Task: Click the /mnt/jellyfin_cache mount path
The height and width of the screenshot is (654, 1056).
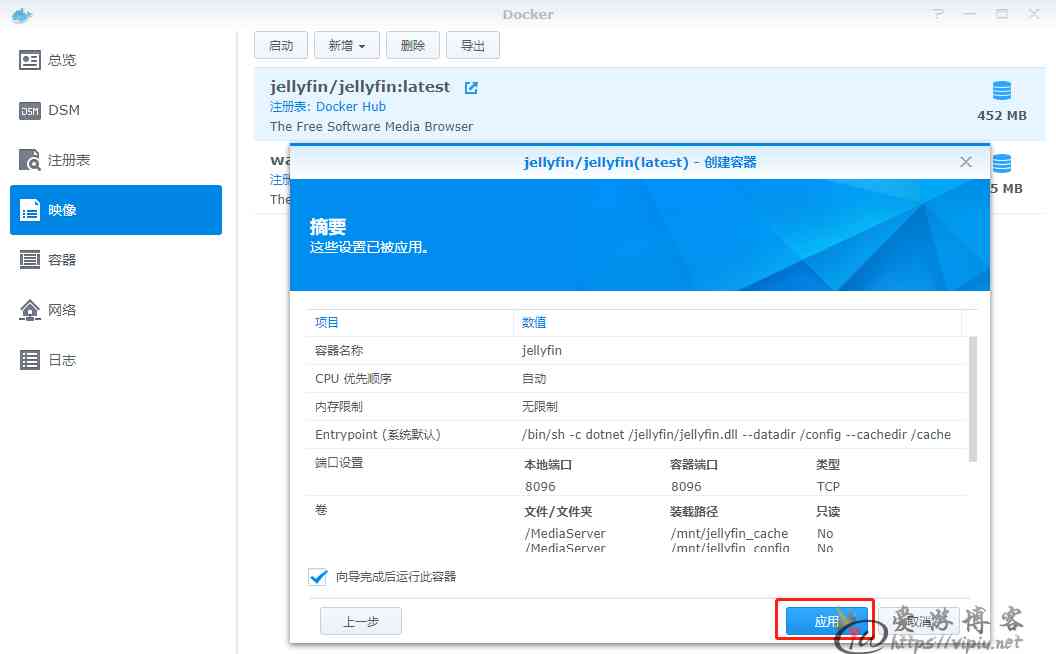Action: 729,533
